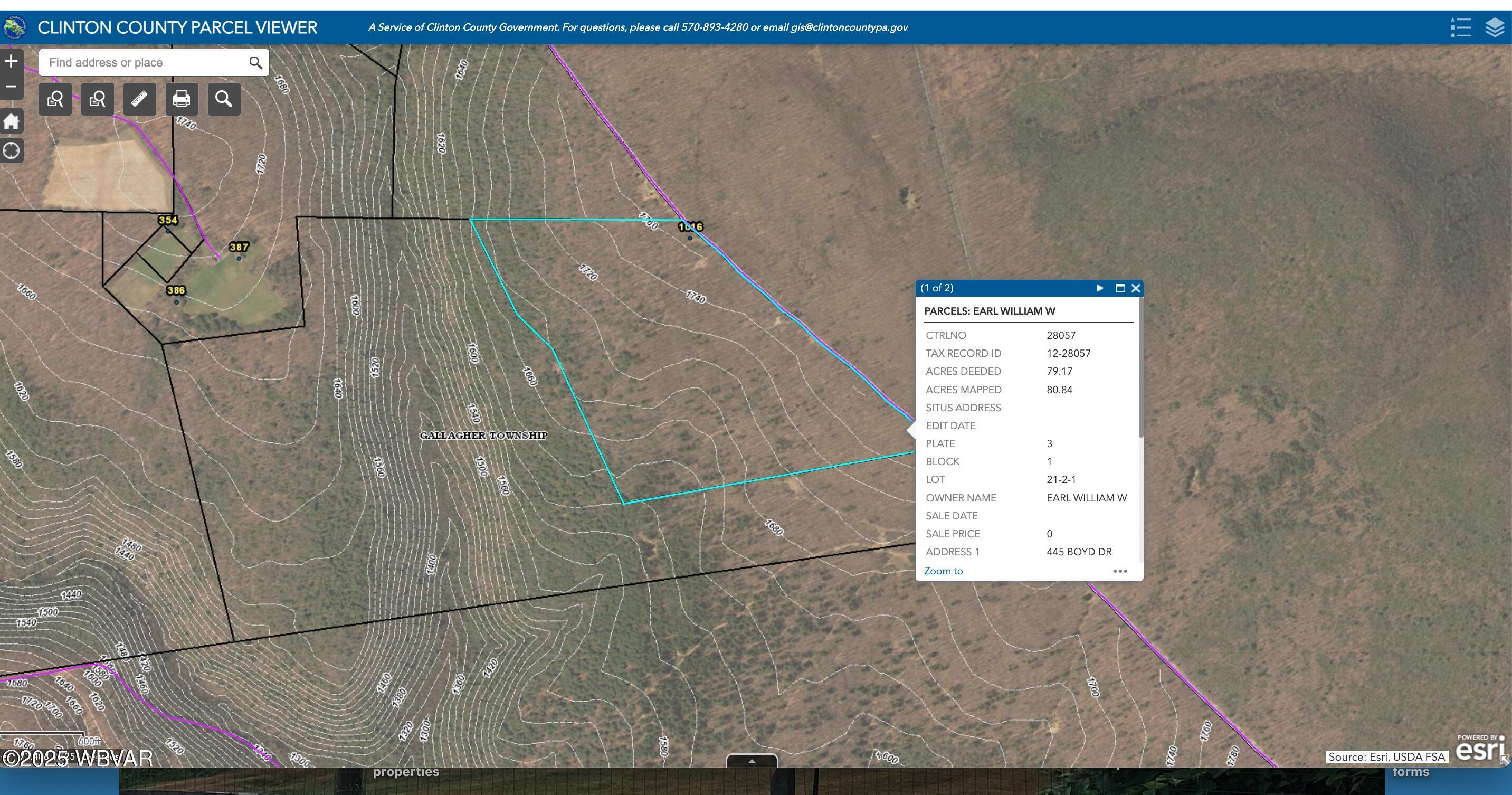The width and height of the screenshot is (1512, 795).
Task: Select the Measure ruler tool
Action: pos(140,99)
